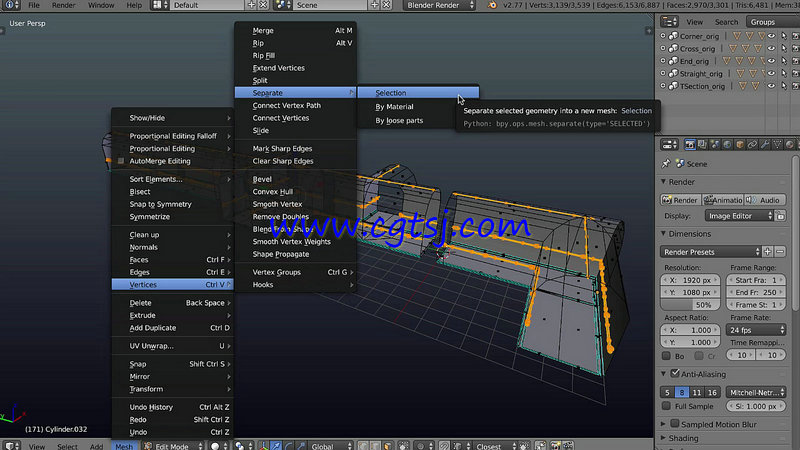The image size is (800, 450).
Task: Click the OpenGL render animation clapper icon
Action: click(568, 446)
